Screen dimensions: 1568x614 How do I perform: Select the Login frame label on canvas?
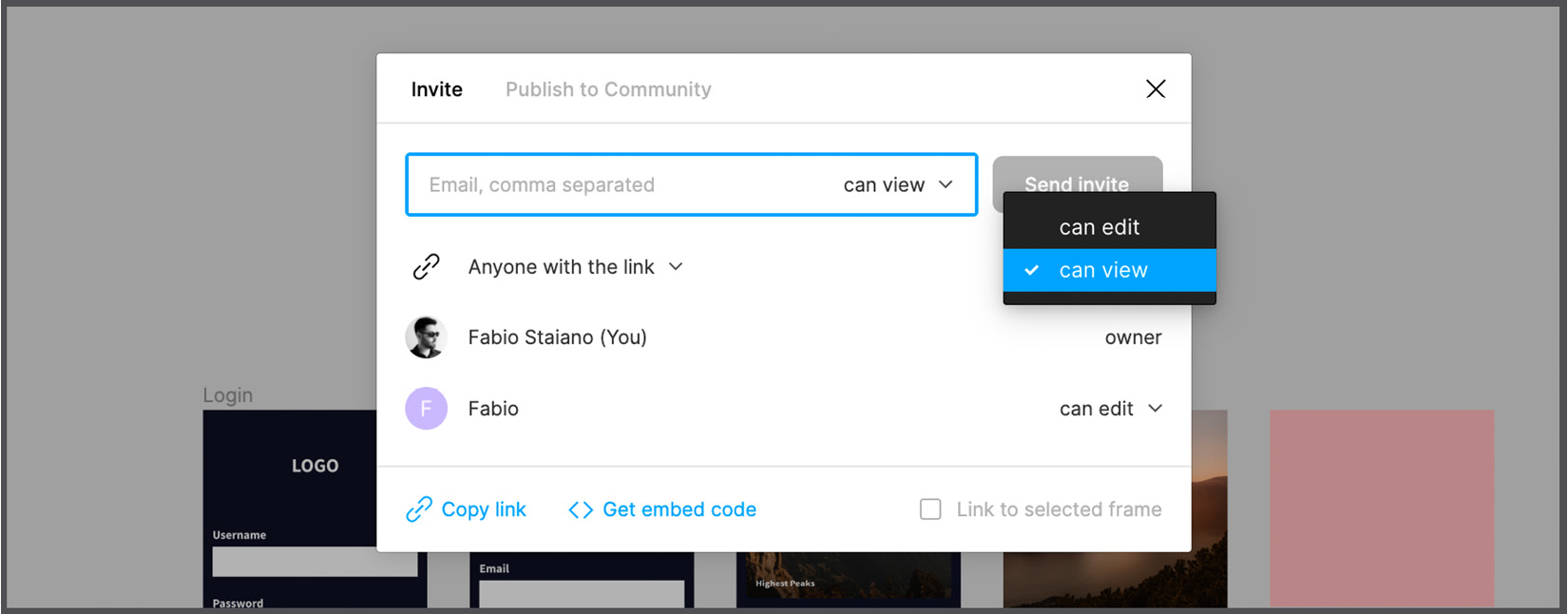click(227, 395)
